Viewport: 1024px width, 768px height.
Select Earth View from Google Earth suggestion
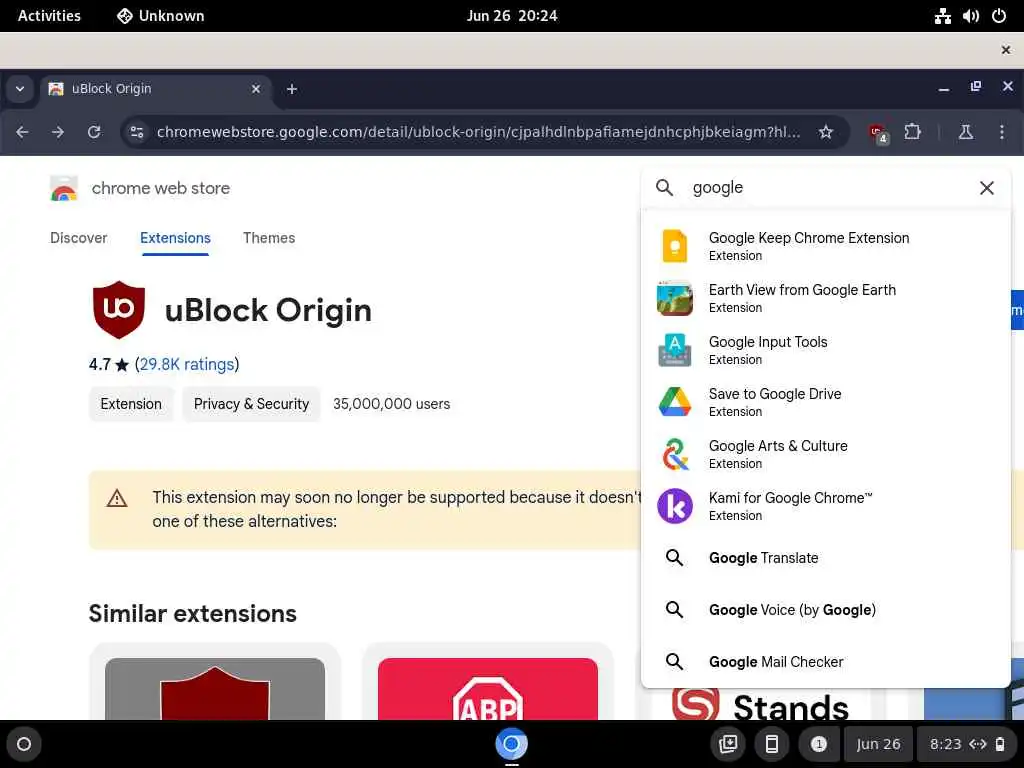pos(826,298)
